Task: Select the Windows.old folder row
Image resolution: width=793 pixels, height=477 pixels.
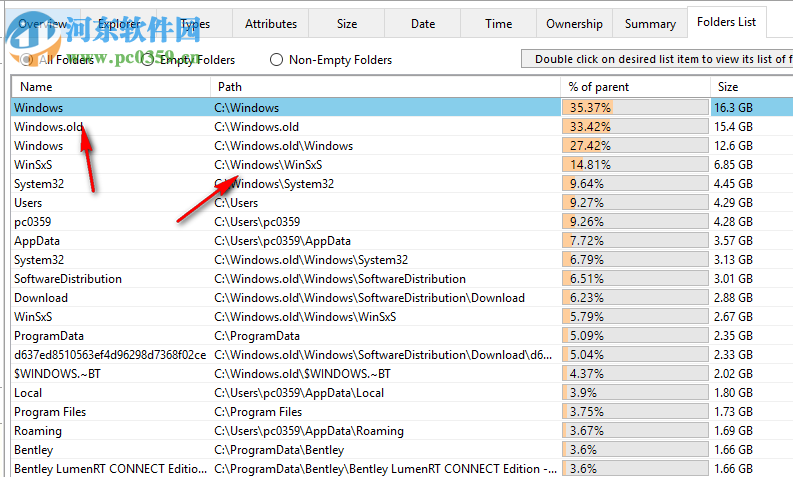Action: coord(402,126)
